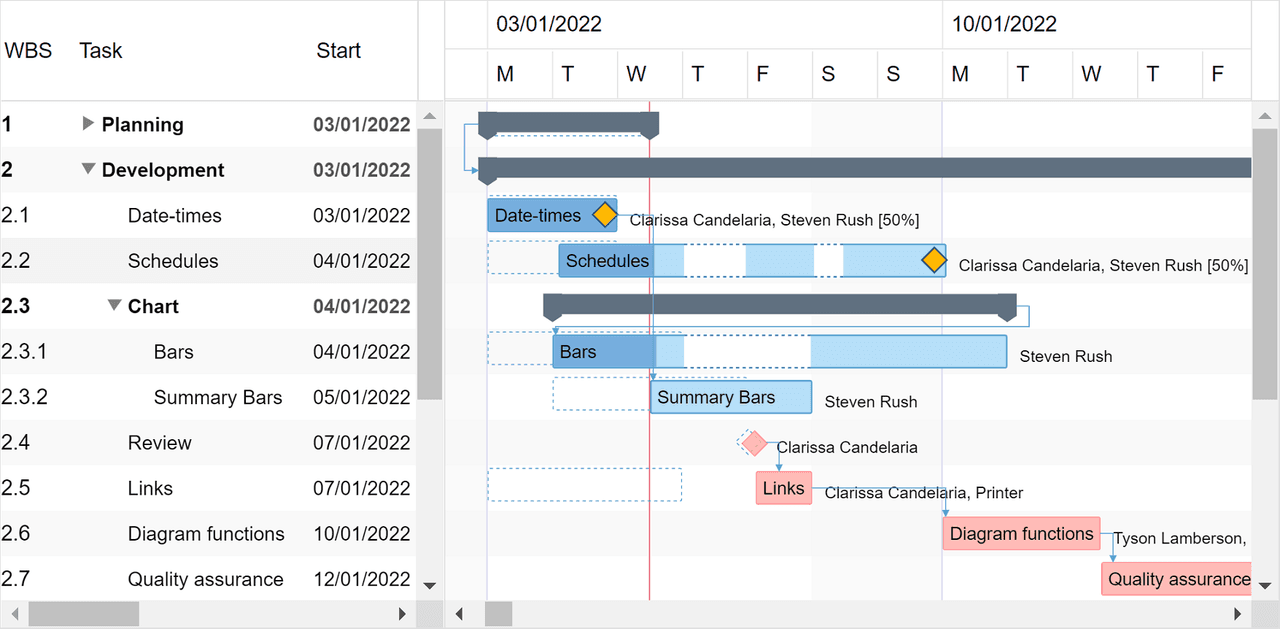Expand the Planning task group
1280x629 pixels.
pyautogui.click(x=88, y=124)
